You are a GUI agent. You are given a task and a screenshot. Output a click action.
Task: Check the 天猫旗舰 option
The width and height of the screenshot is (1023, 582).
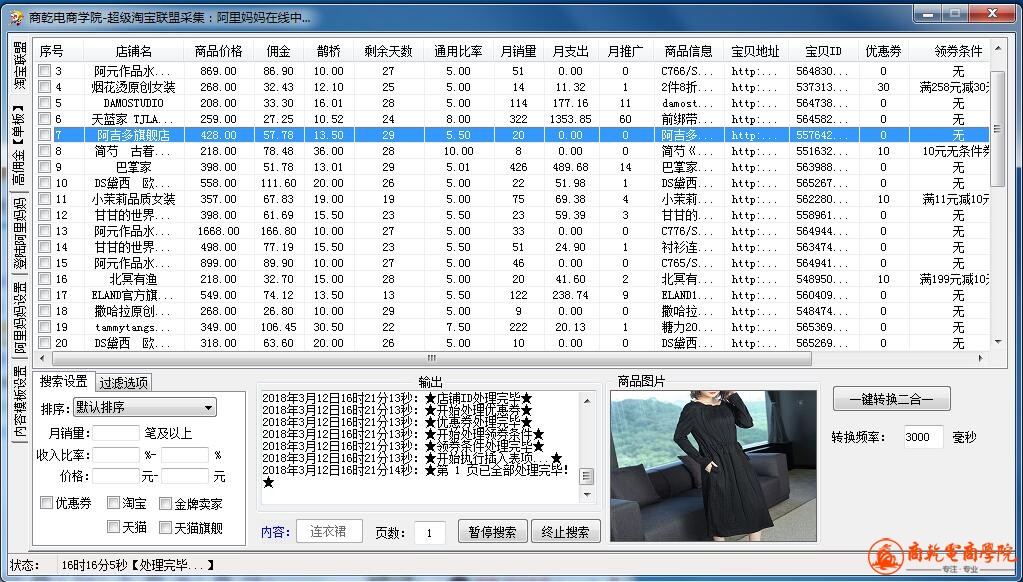coord(166,527)
